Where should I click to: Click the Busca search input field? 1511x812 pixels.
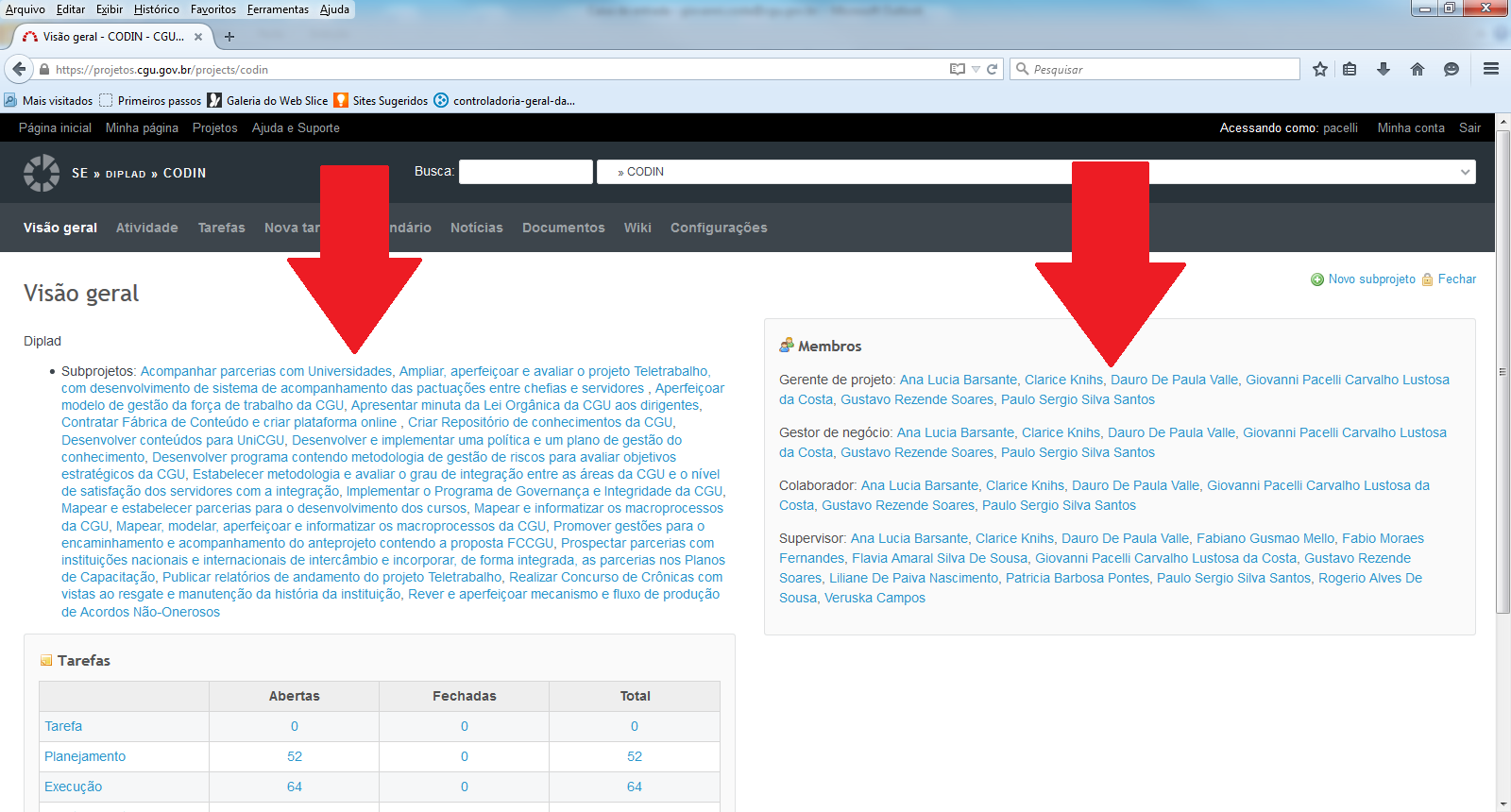point(525,172)
